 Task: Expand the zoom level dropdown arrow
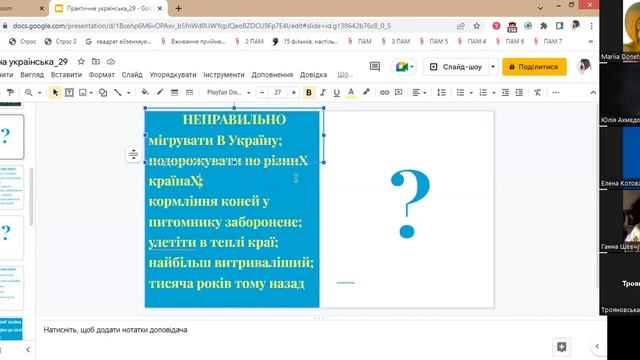tap(40, 93)
